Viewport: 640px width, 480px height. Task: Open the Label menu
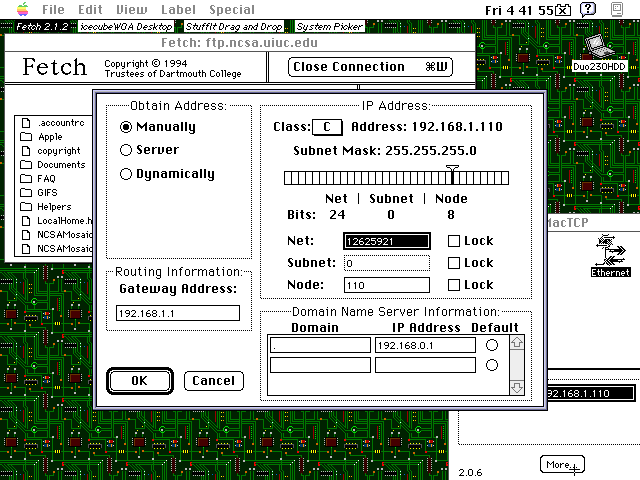[178, 10]
